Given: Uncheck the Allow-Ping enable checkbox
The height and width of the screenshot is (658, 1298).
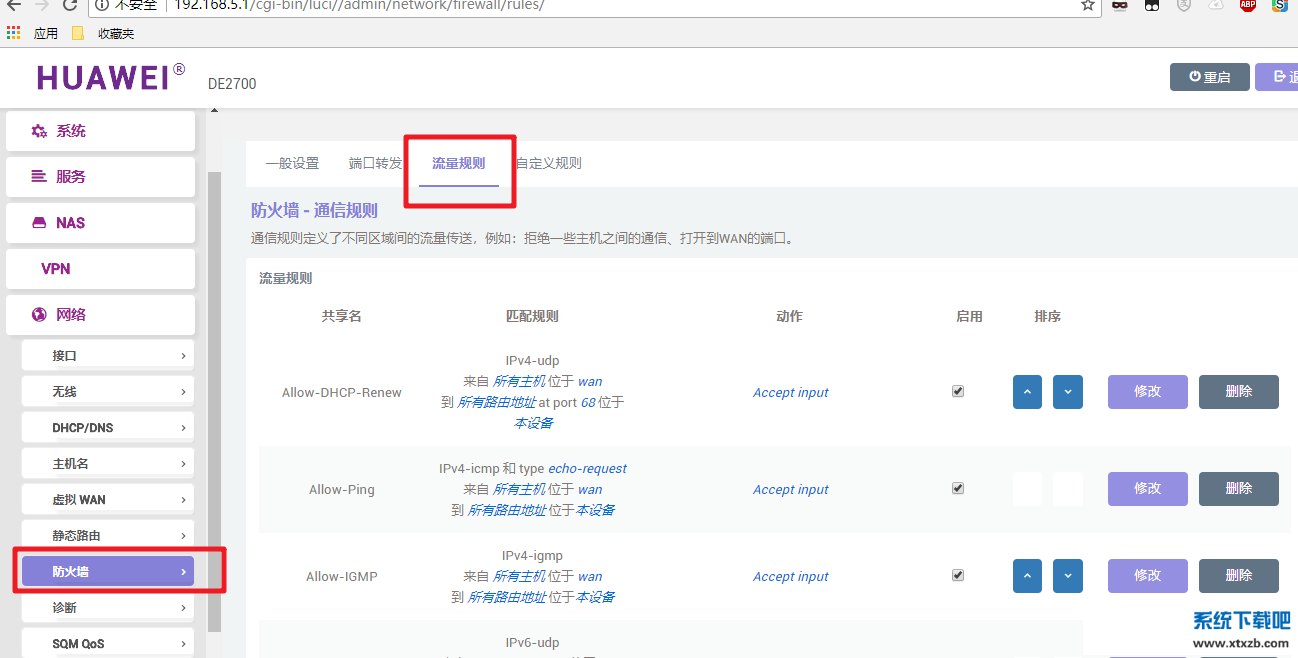Looking at the screenshot, I should [958, 488].
